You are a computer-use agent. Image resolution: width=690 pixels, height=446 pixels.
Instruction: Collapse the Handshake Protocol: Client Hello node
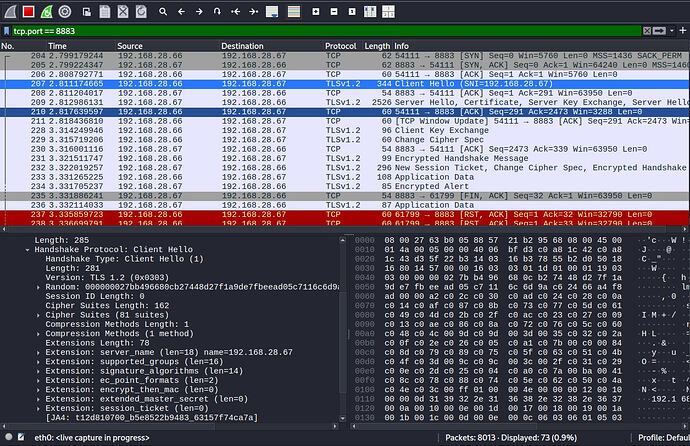coord(27,250)
